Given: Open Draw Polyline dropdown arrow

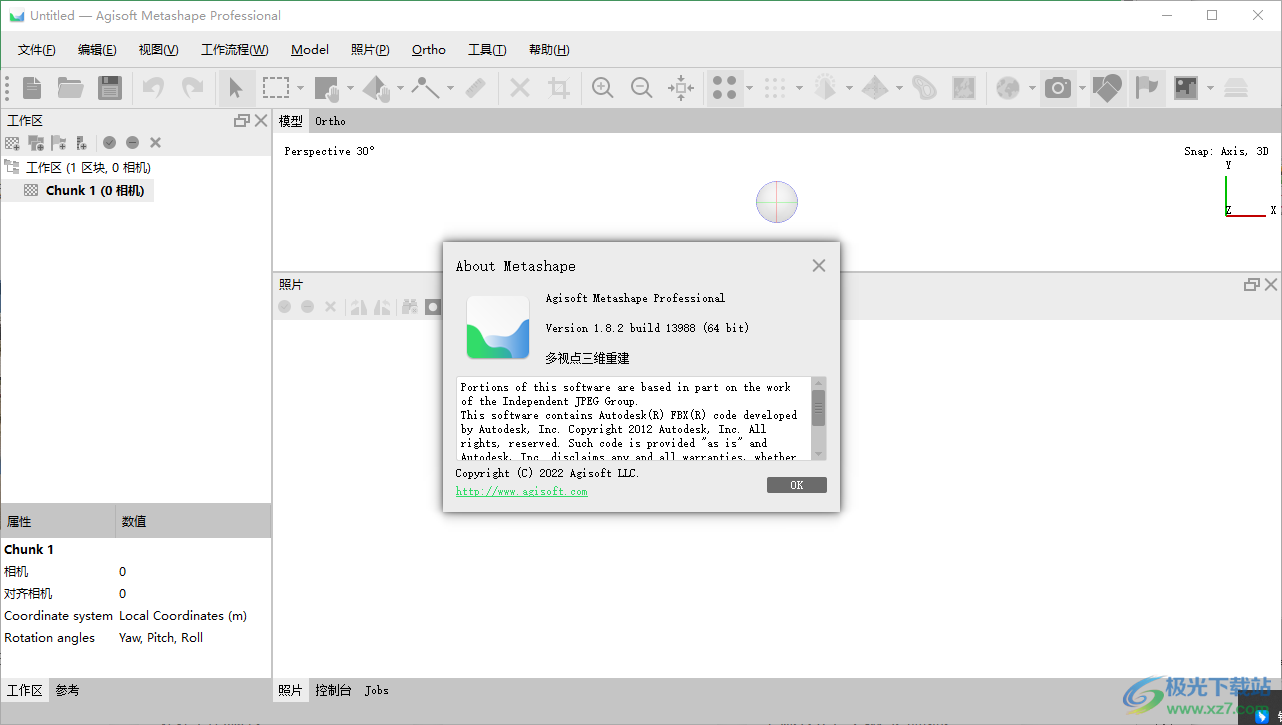Looking at the screenshot, I should [x=450, y=88].
